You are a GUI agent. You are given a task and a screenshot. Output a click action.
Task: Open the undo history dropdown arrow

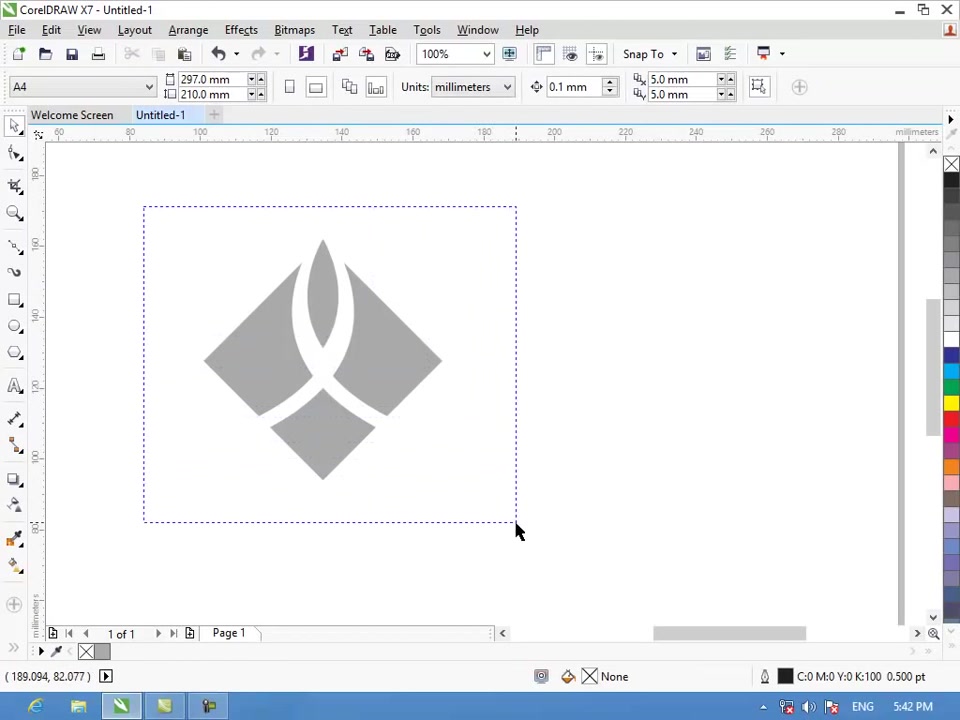click(x=236, y=54)
